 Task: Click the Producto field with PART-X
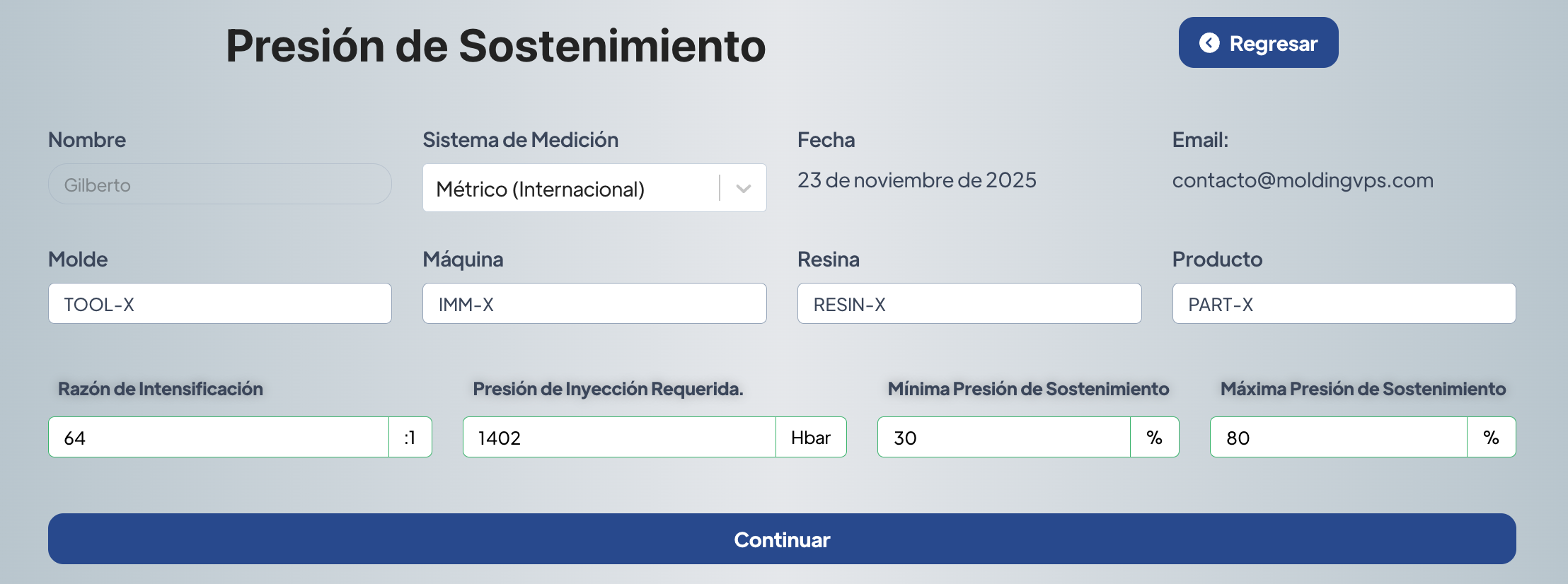coord(1344,304)
